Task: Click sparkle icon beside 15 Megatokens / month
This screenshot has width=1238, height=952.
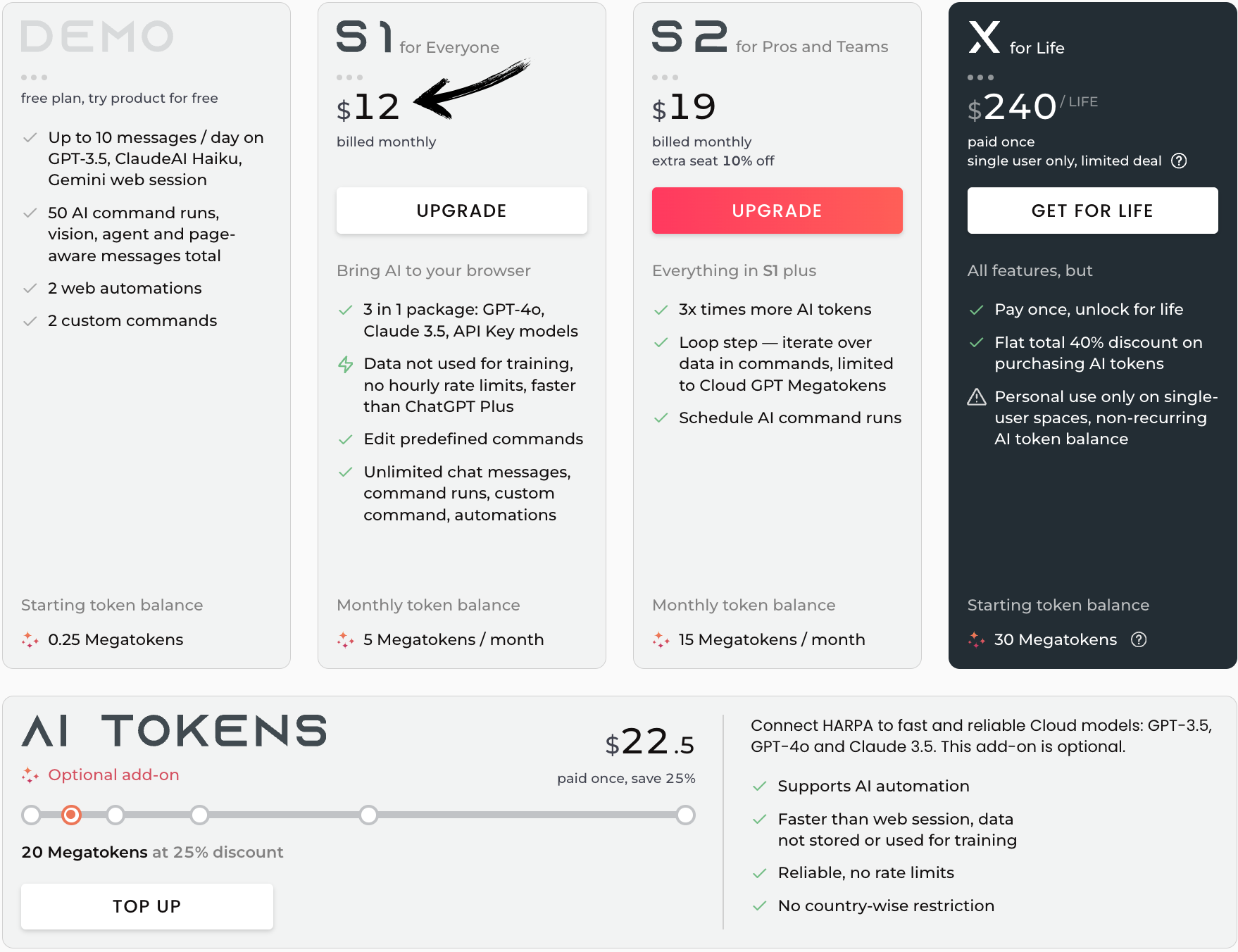Action: (x=661, y=639)
